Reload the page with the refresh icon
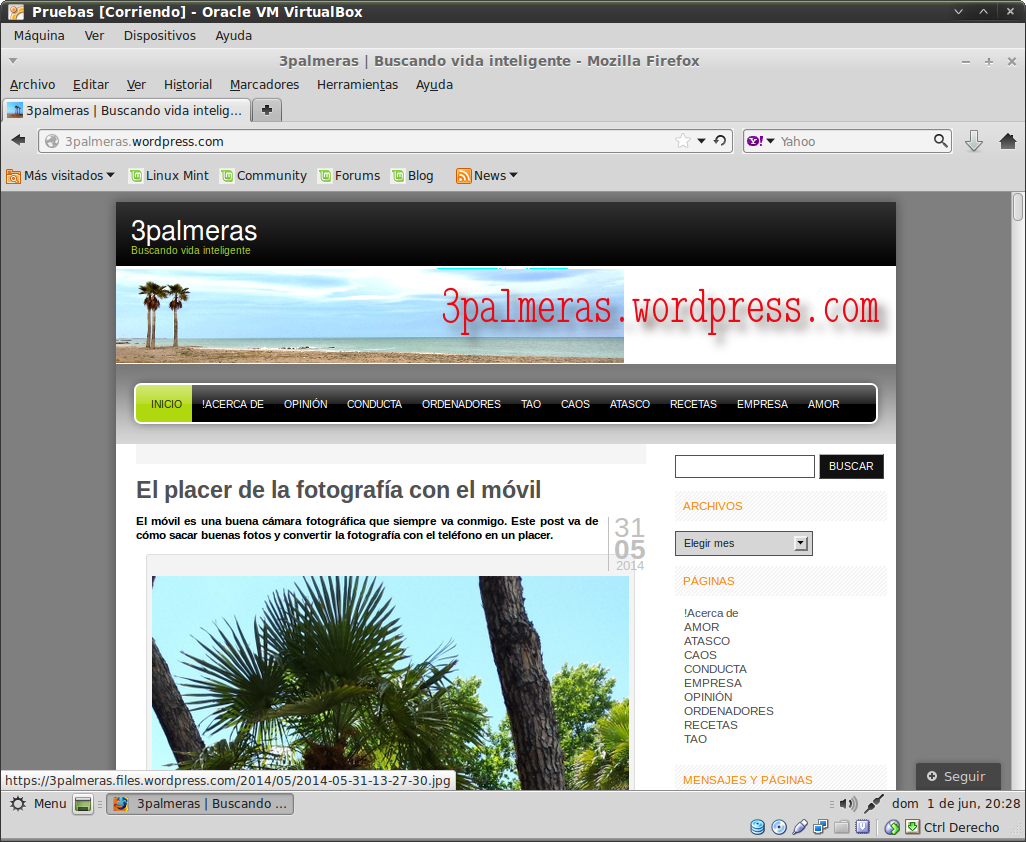1026x842 pixels. (x=719, y=141)
